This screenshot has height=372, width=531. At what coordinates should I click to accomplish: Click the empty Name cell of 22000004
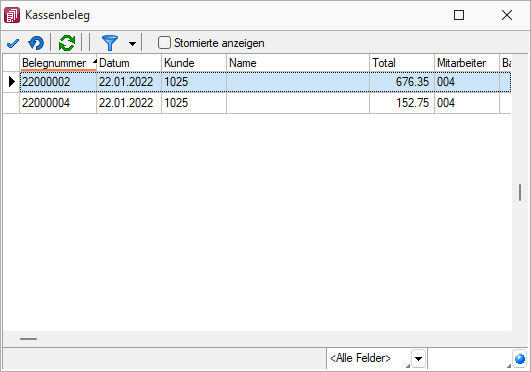(x=298, y=103)
